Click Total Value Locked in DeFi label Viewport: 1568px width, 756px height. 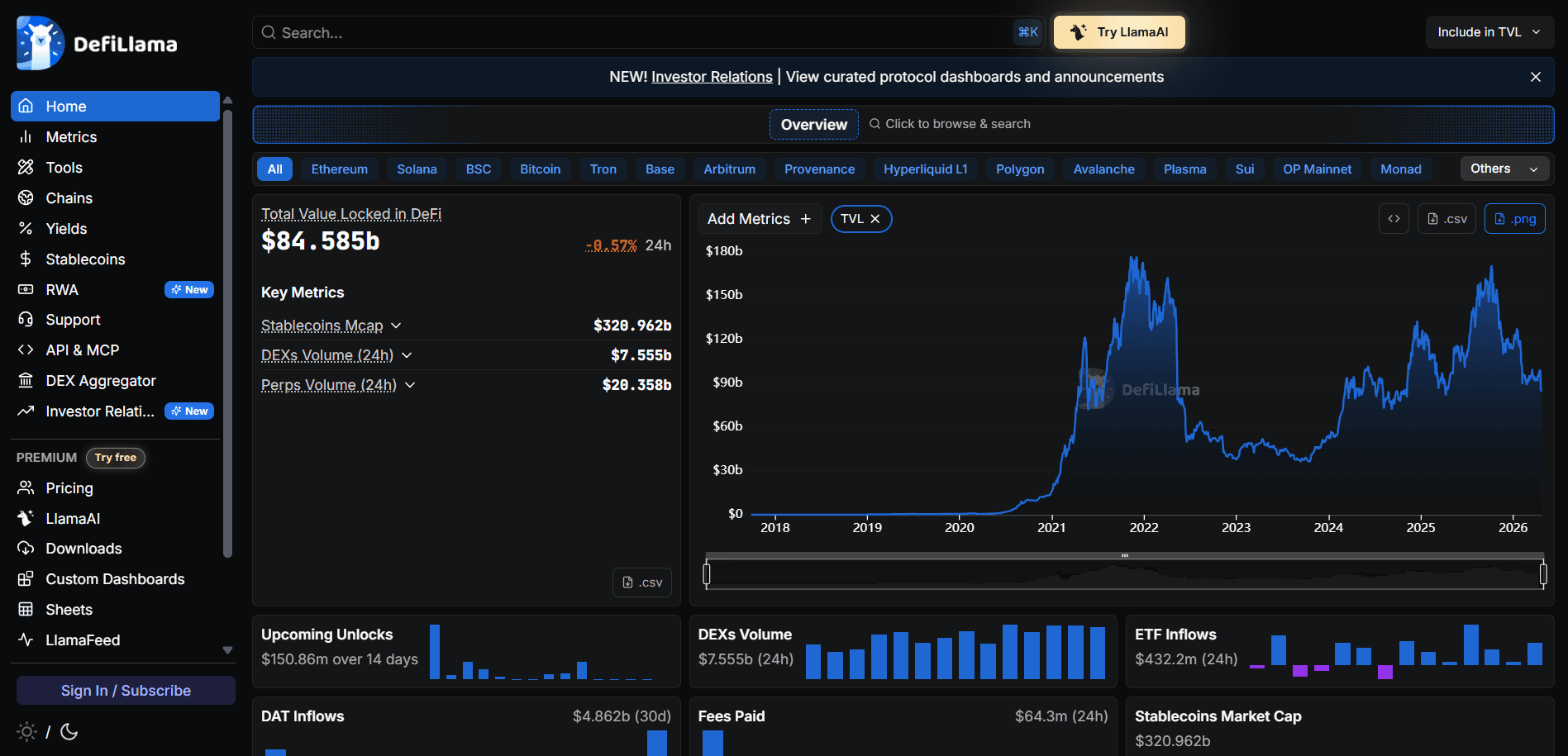point(351,214)
